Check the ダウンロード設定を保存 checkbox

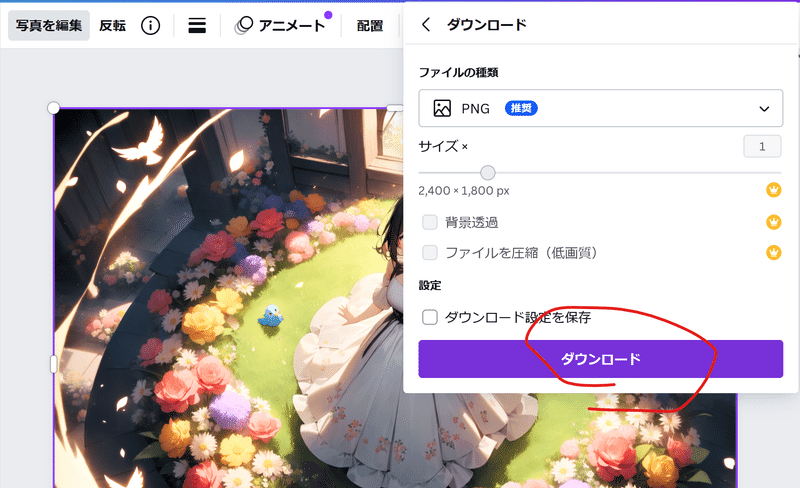pos(430,317)
